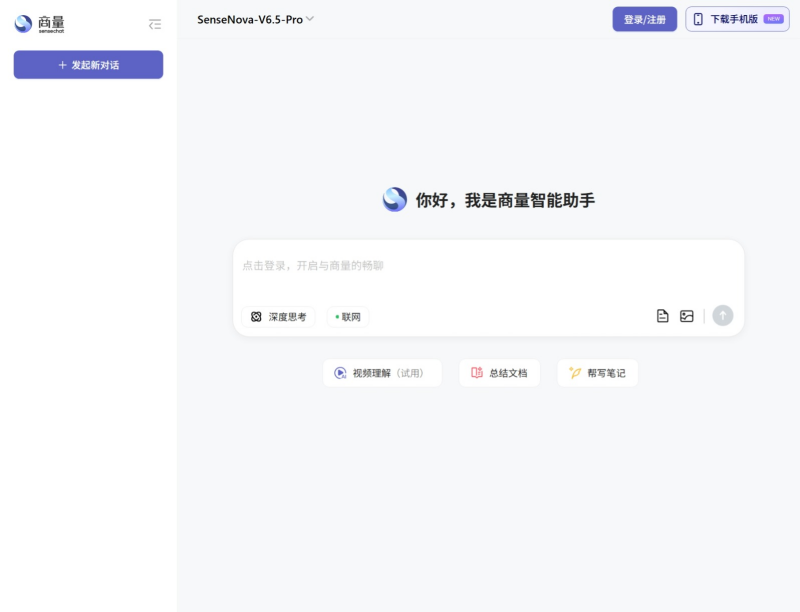Open the image upload icon
This screenshot has height=612, width=800.
pyautogui.click(x=686, y=315)
